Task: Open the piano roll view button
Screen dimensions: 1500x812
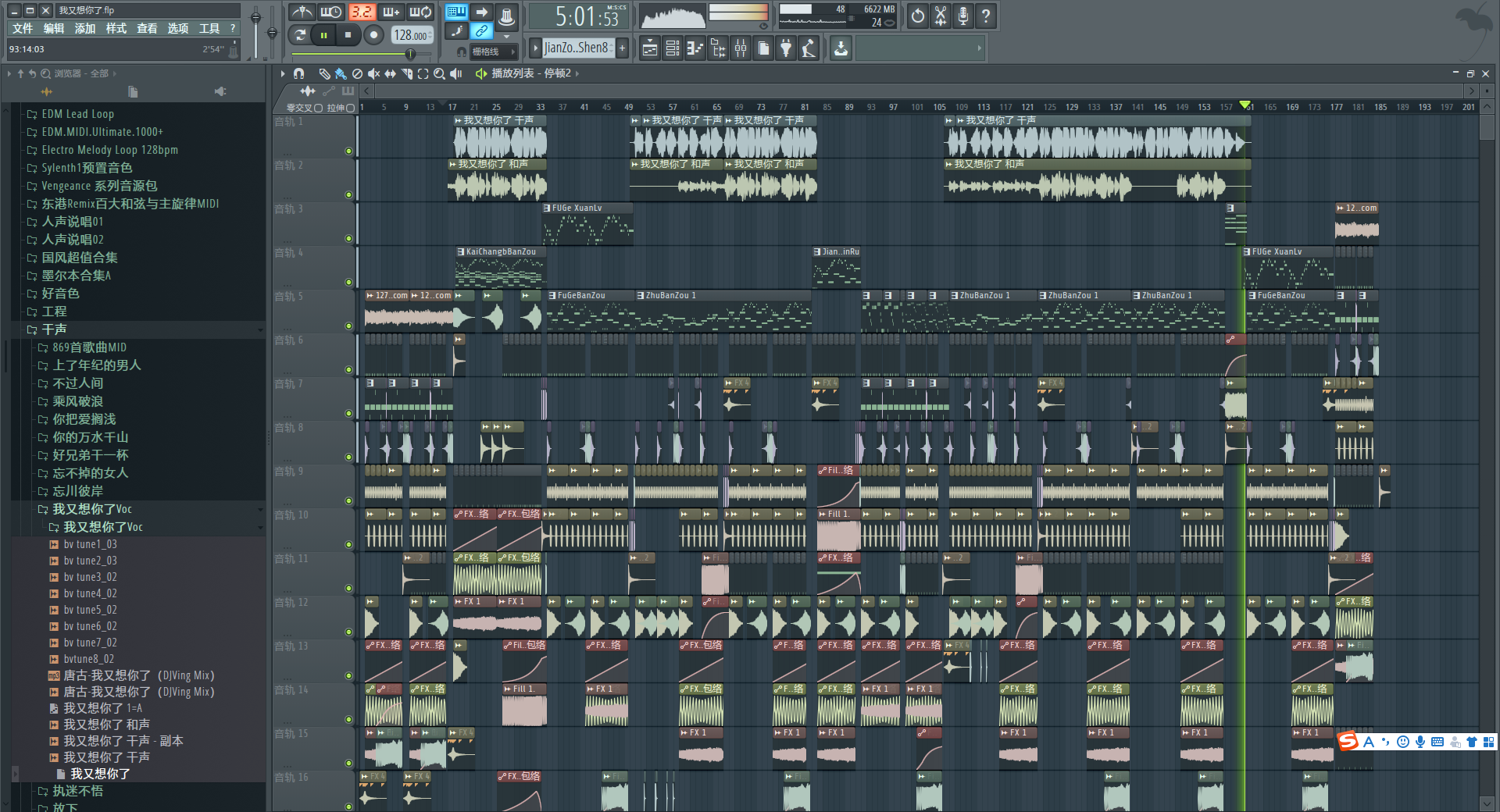Action: (695, 48)
